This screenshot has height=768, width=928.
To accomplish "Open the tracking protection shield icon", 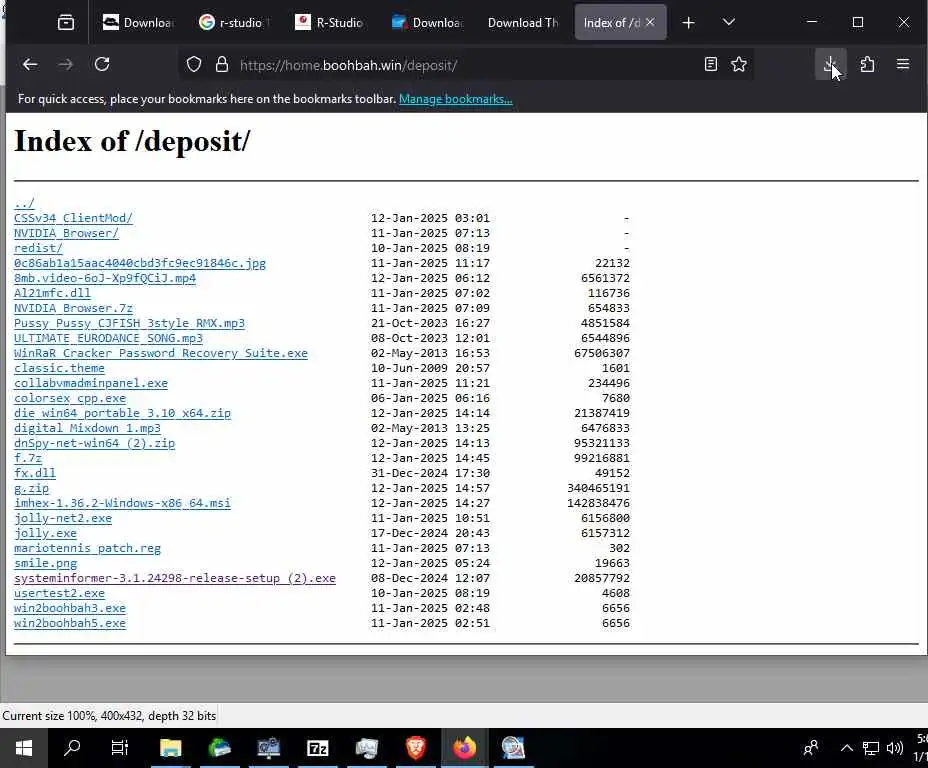I will (x=194, y=64).
